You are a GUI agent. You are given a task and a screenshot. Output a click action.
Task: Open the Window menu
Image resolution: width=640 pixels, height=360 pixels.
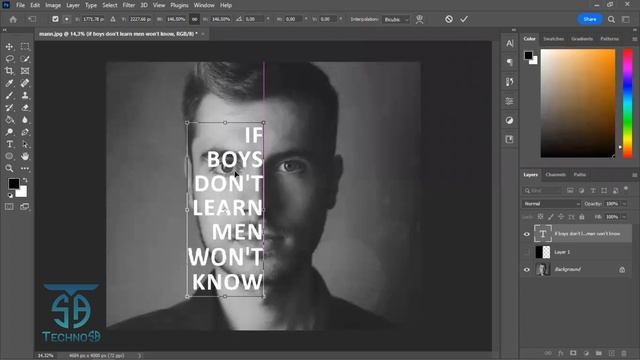(204, 5)
